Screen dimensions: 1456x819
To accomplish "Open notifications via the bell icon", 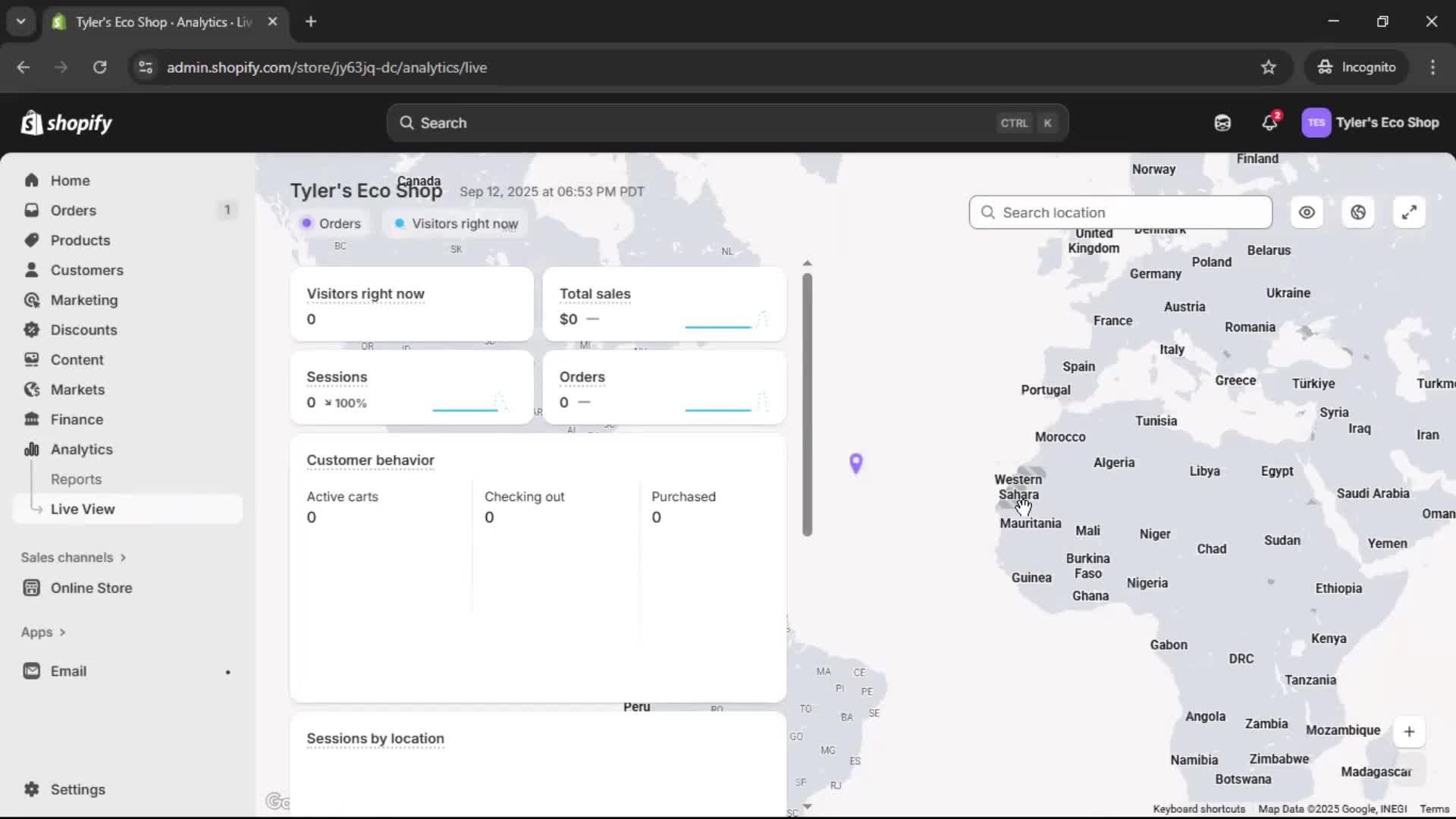I will tap(1270, 123).
